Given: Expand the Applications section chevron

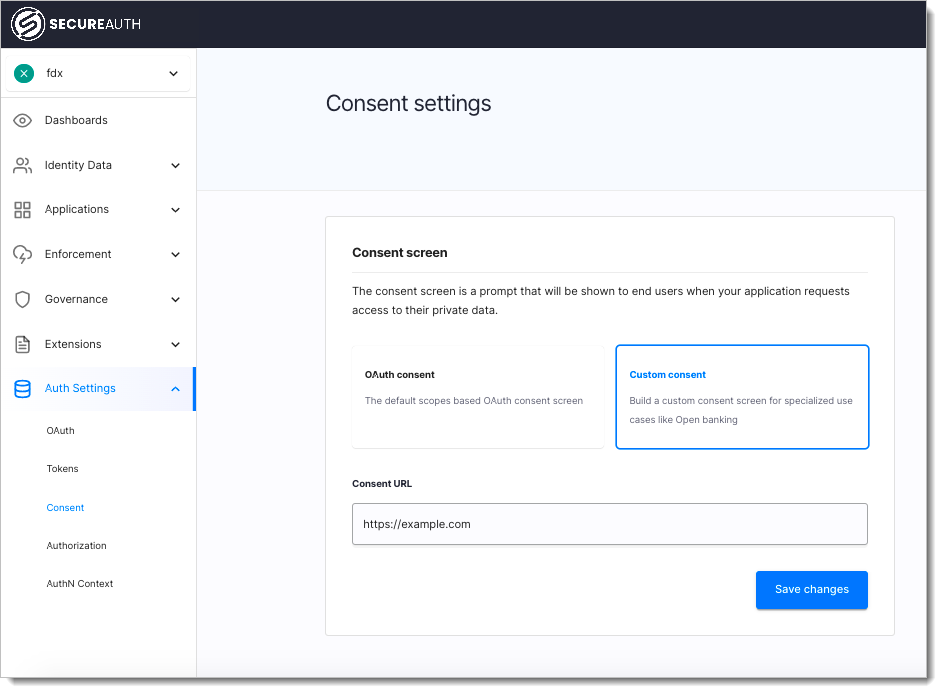Looking at the screenshot, I should (x=175, y=210).
